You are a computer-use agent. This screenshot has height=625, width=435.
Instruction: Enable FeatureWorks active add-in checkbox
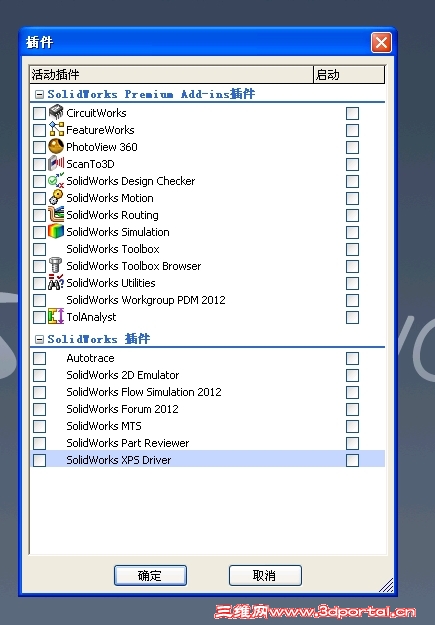point(39,130)
